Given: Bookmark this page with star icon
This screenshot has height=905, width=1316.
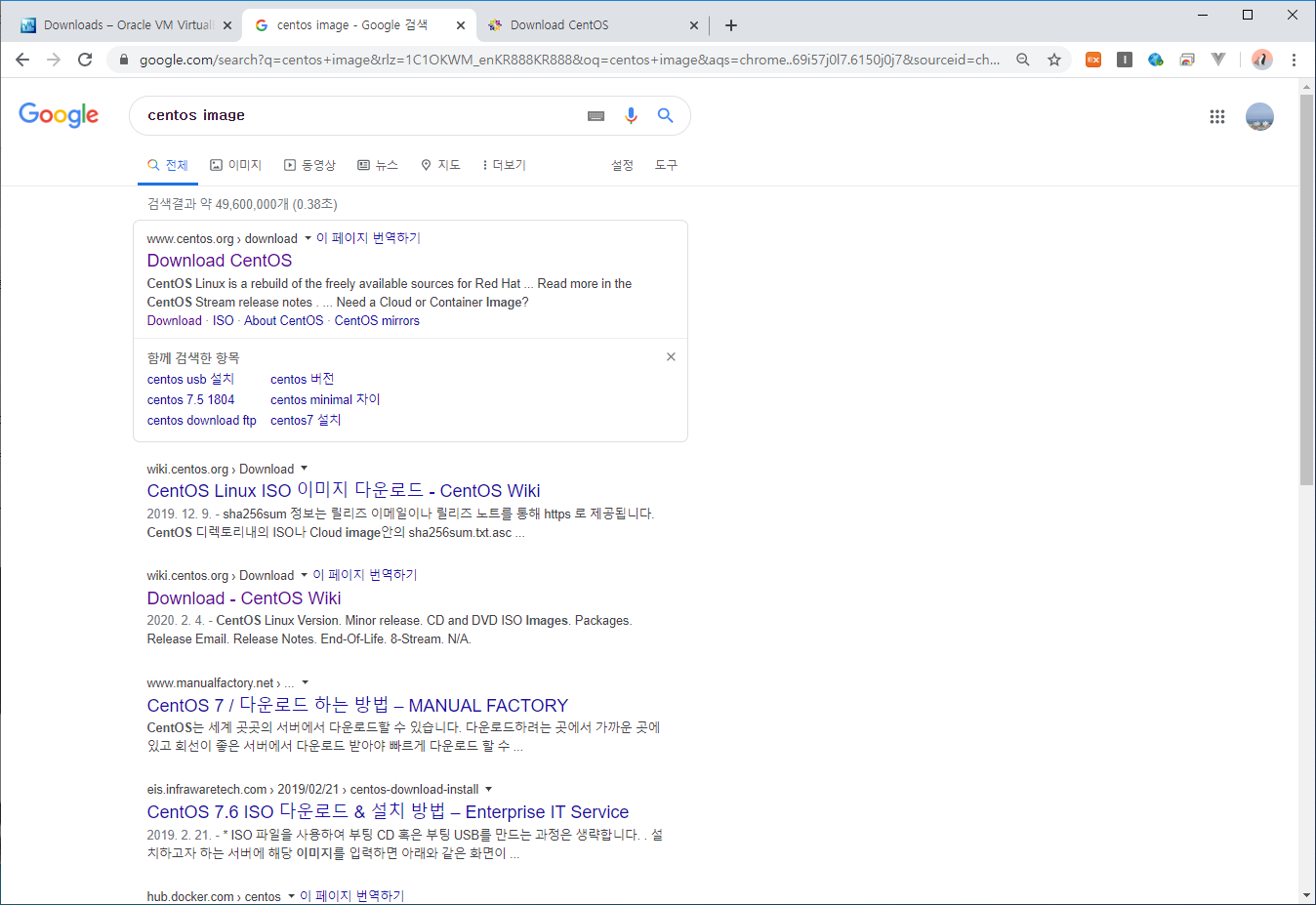Looking at the screenshot, I should click(1054, 60).
